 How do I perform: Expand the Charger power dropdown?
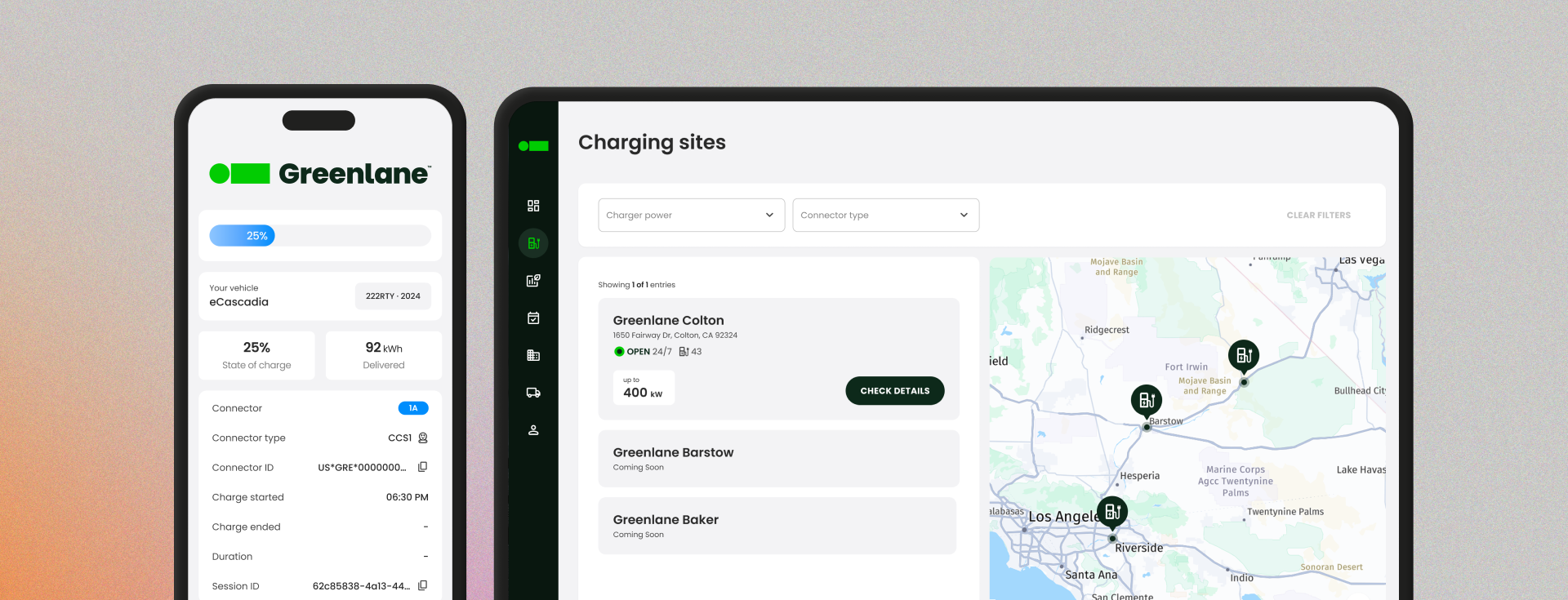[691, 216]
